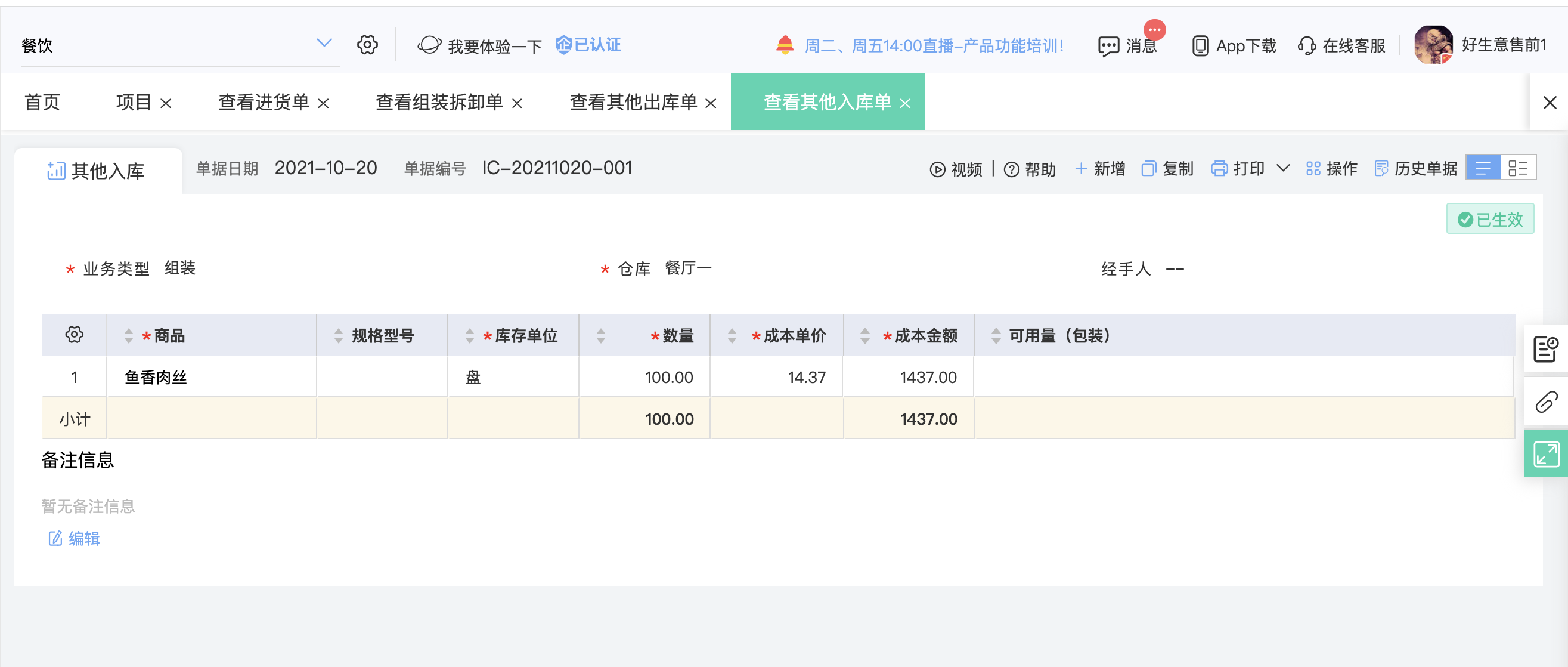Open the settings gear beside 餐饮 selector

[x=367, y=45]
